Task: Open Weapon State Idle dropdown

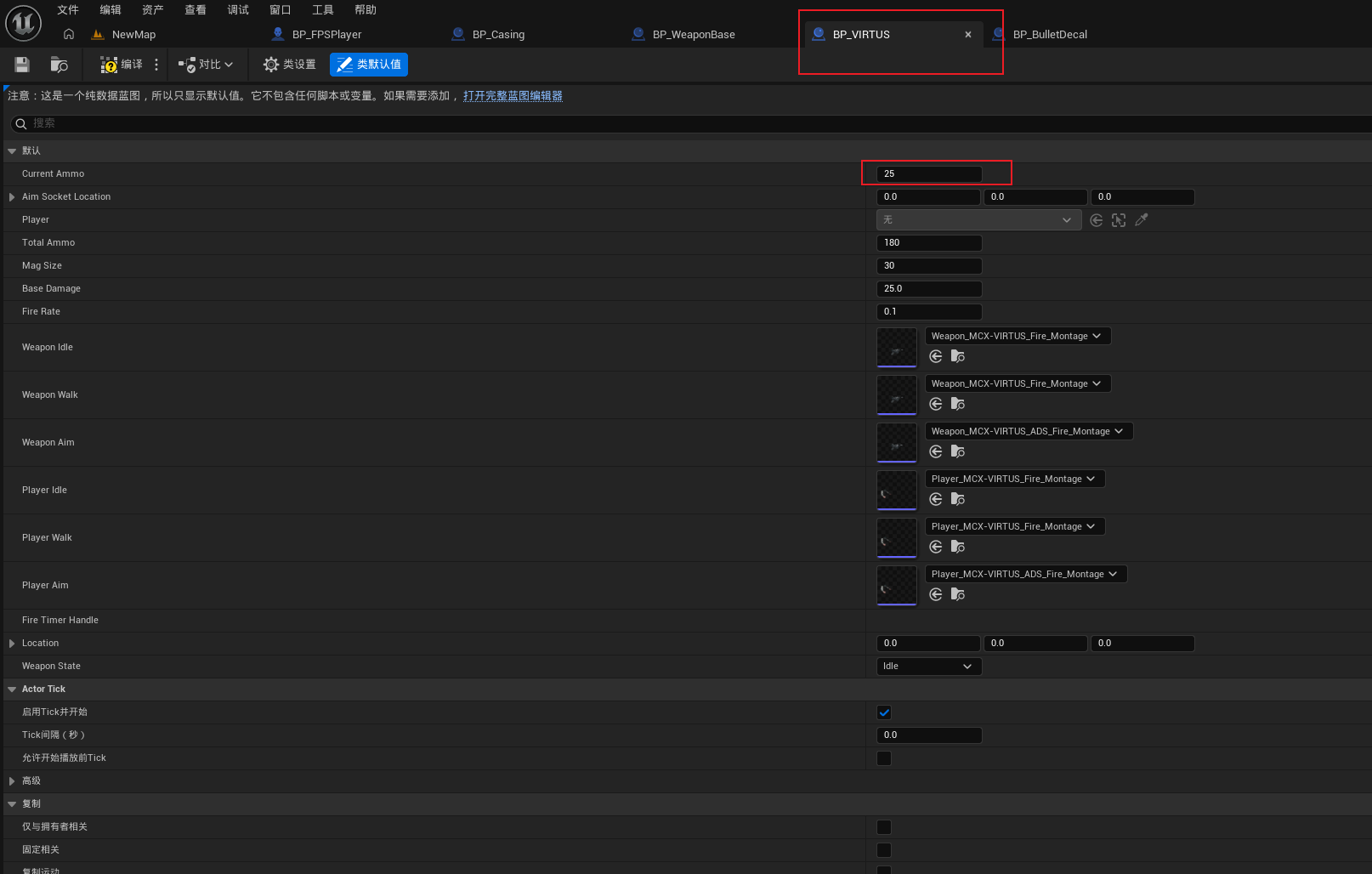Action: tap(929, 667)
